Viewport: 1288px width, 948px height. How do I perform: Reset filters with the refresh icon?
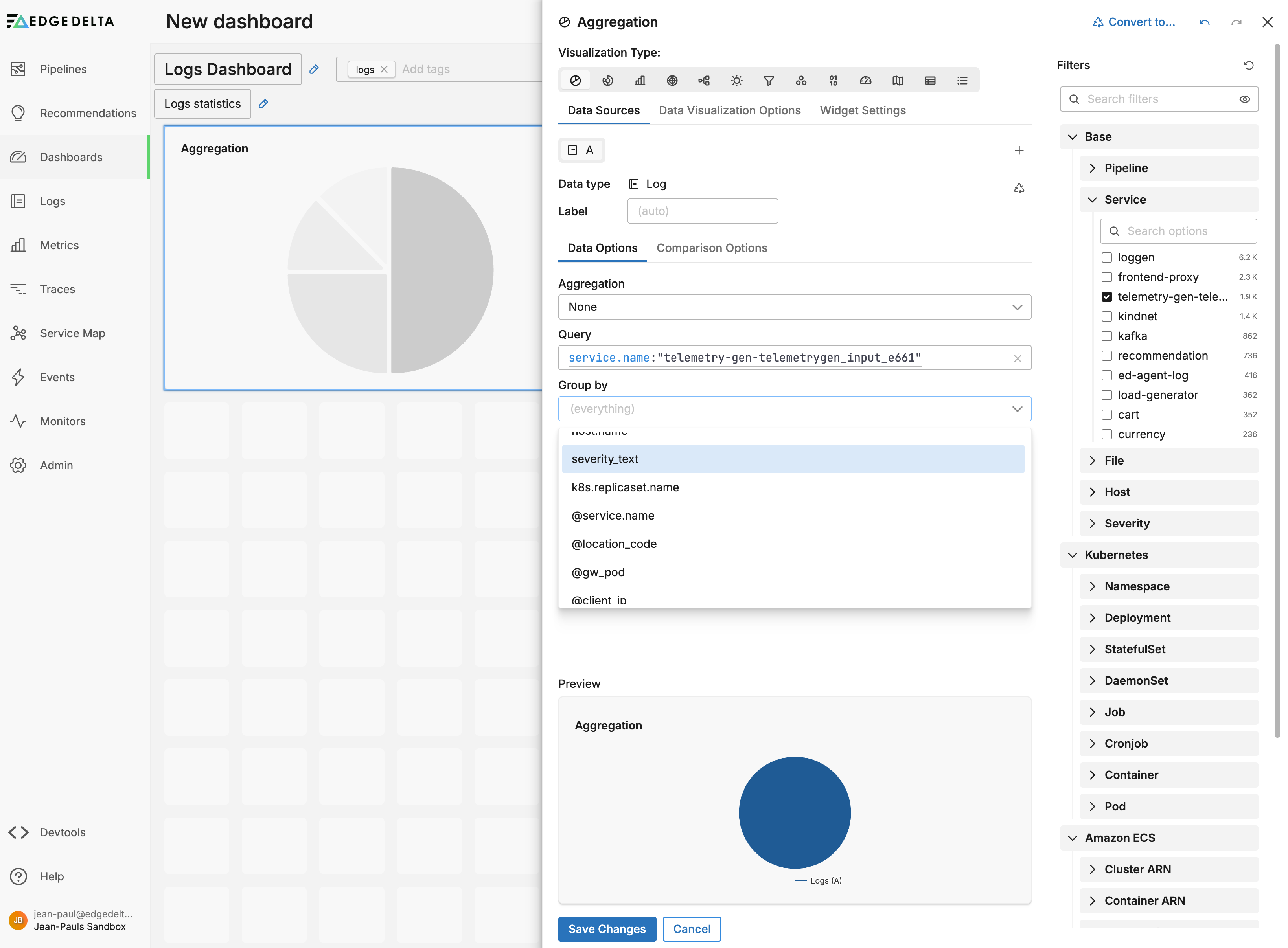(x=1248, y=65)
